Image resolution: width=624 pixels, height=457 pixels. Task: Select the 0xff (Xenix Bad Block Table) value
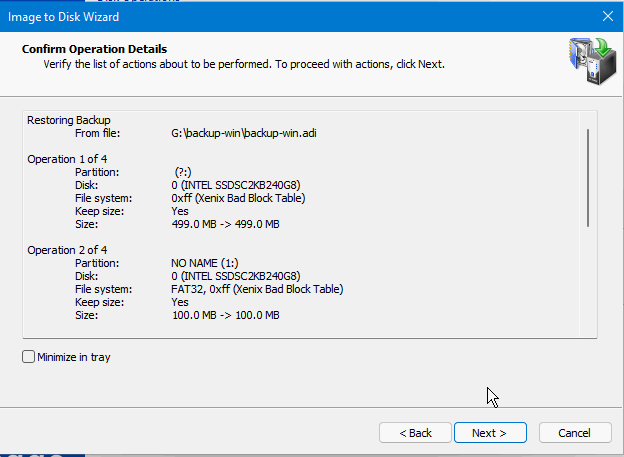(x=238, y=198)
